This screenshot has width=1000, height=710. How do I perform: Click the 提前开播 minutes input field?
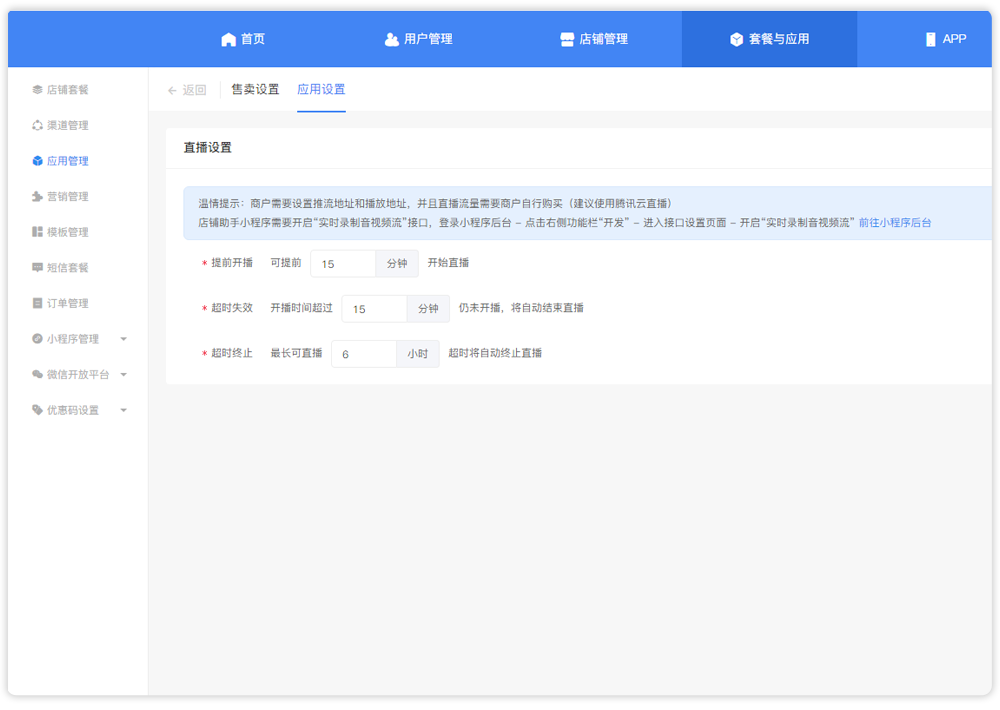pos(343,264)
